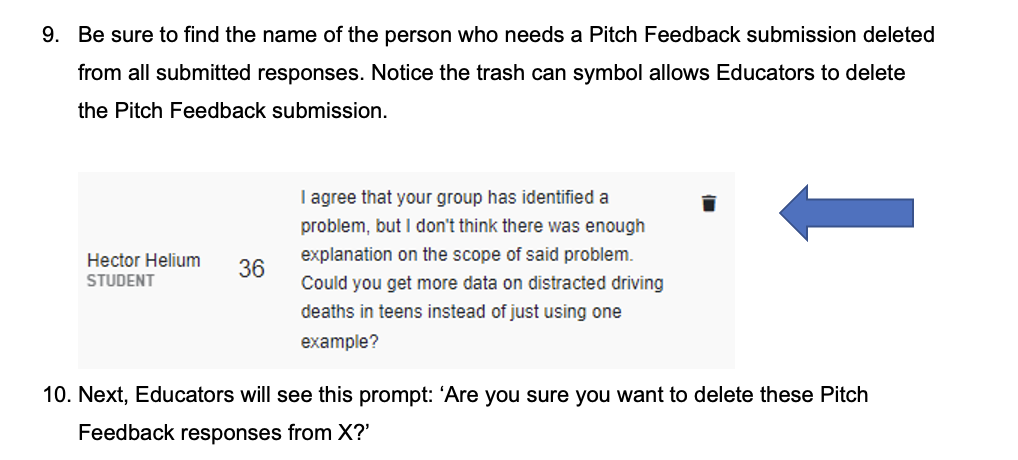
Task: Click the trash can delete icon
Action: tap(709, 201)
